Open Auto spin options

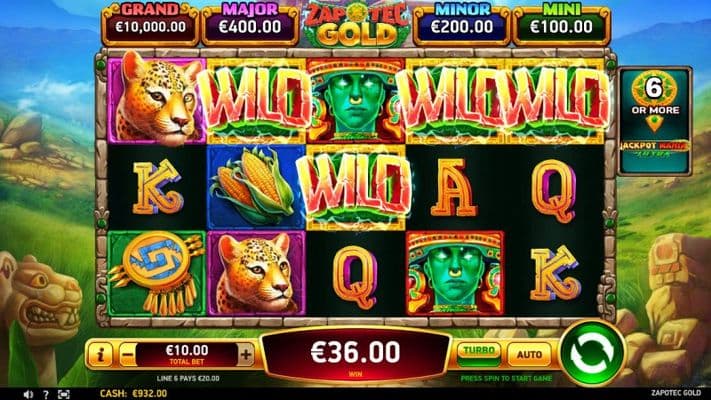point(529,354)
